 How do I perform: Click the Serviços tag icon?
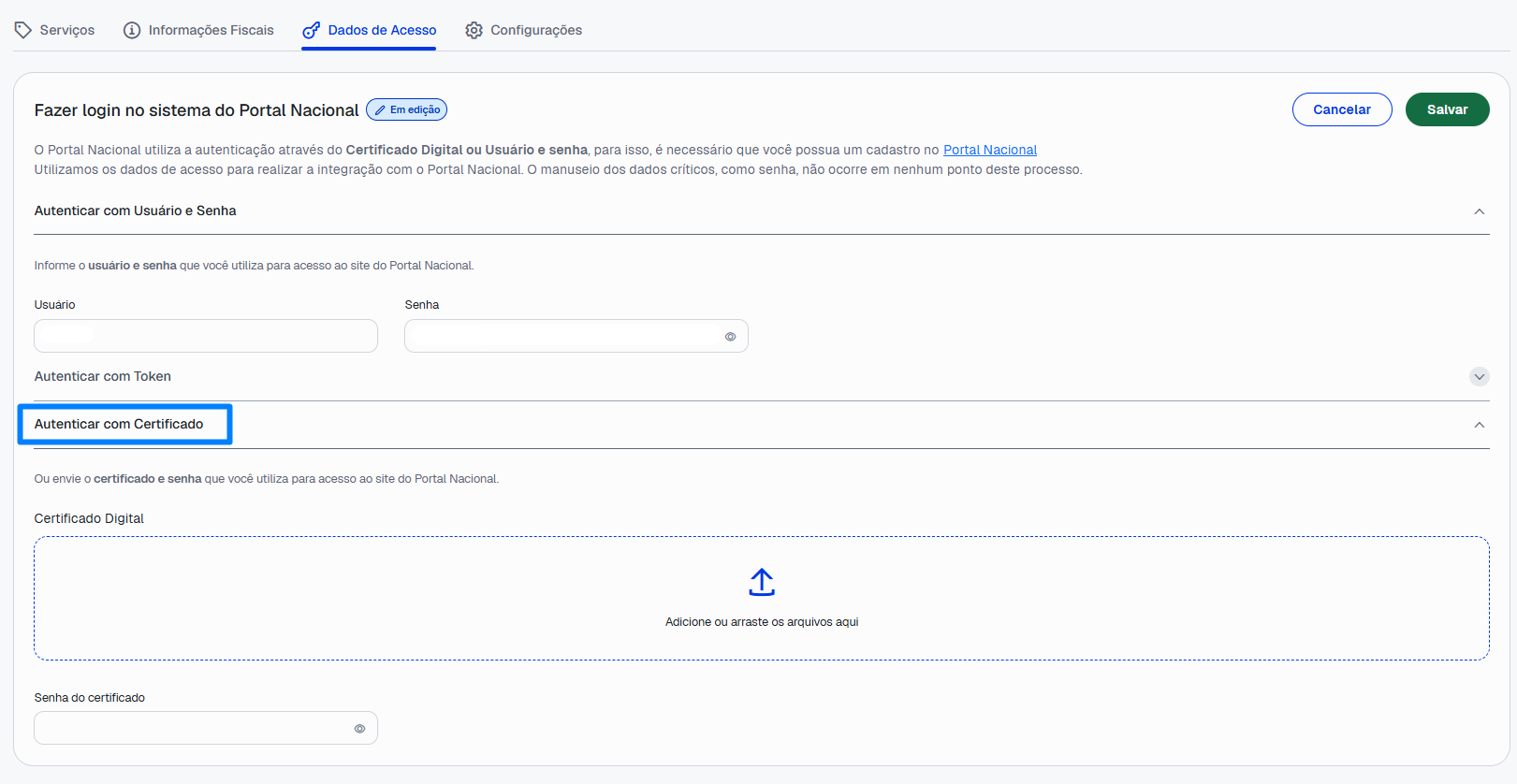tap(23, 30)
